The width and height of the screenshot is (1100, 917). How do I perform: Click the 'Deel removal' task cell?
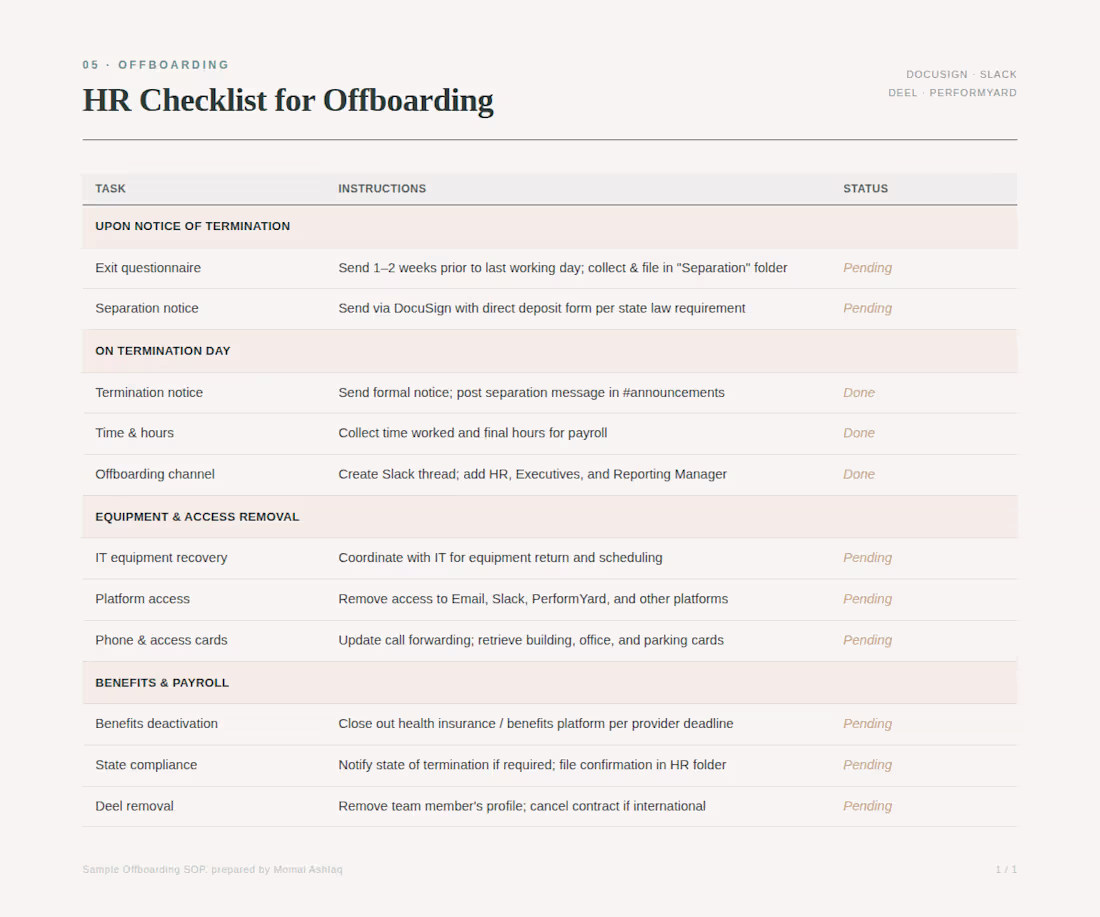134,807
